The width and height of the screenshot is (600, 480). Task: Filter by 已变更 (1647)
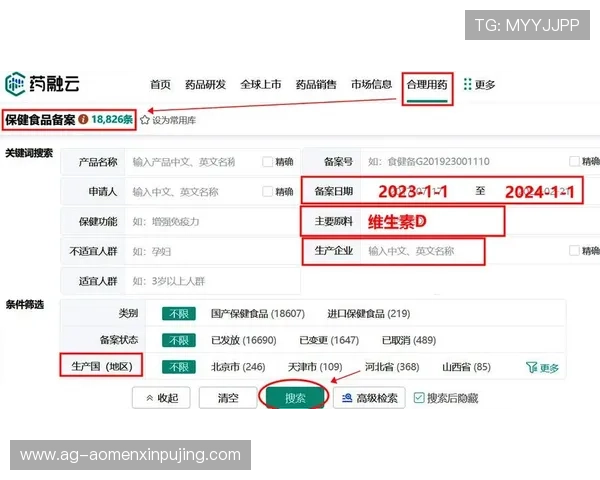tap(329, 340)
